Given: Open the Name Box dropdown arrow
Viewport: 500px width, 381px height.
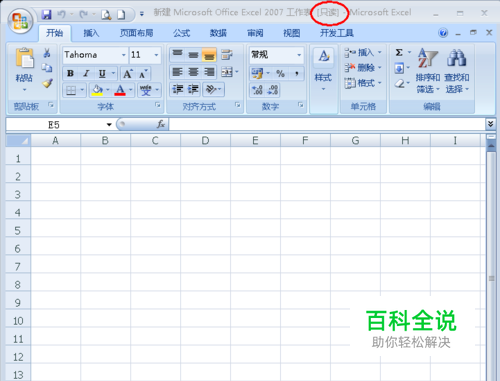Looking at the screenshot, I should [109, 125].
